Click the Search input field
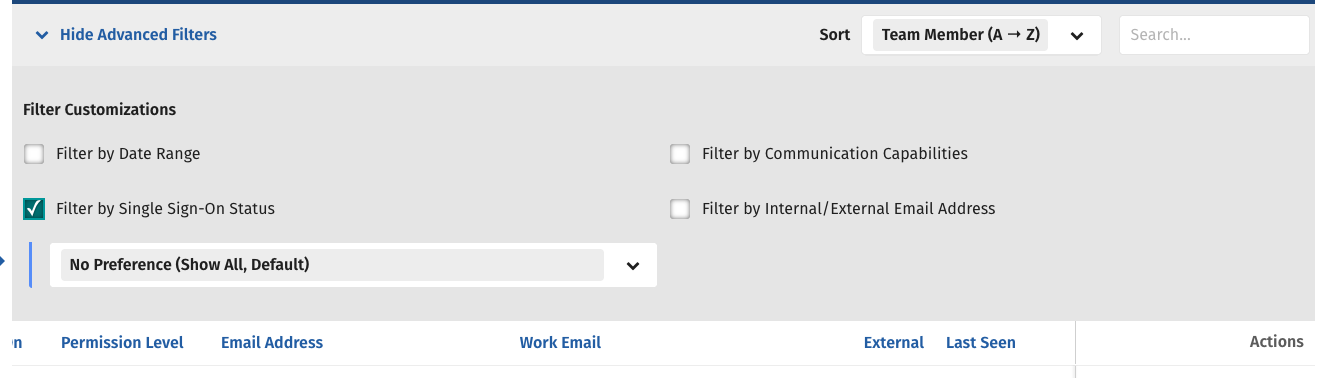The image size is (1320, 378). [1214, 35]
